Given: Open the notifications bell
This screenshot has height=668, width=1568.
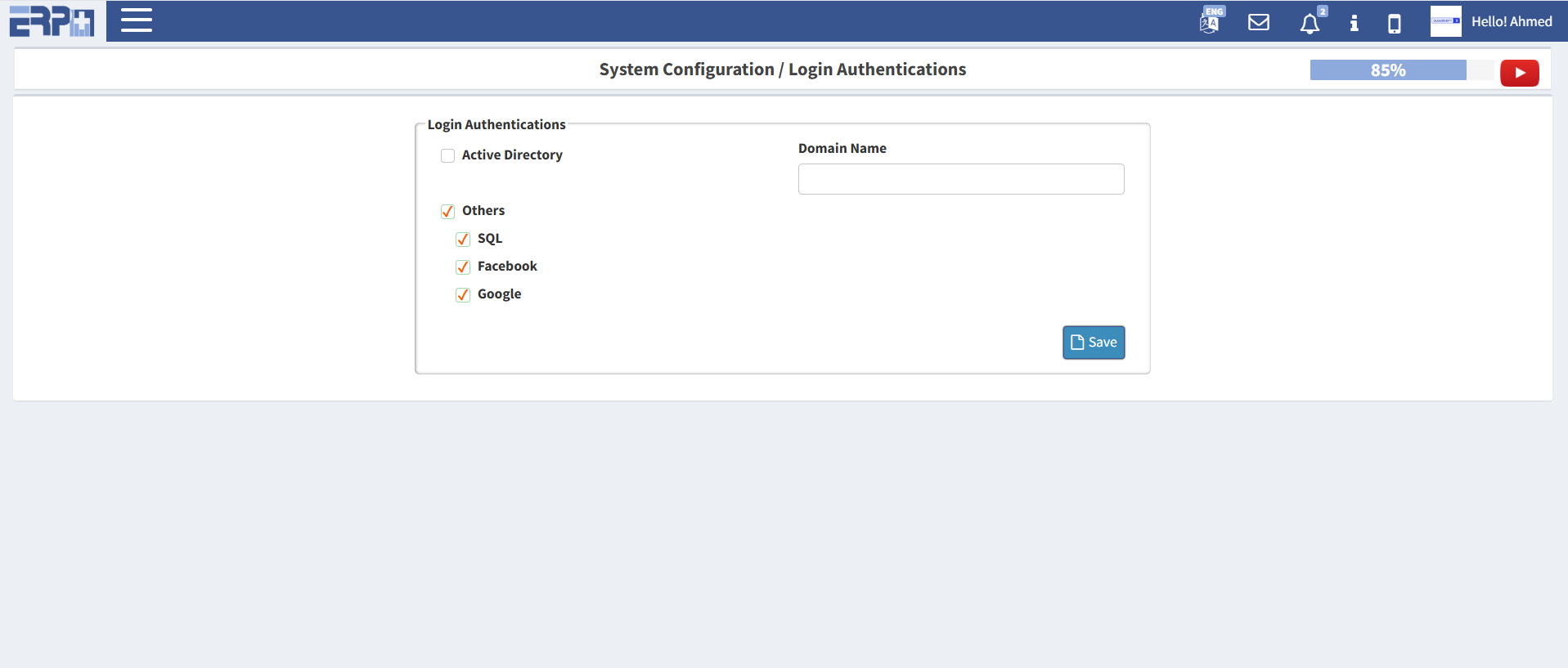Looking at the screenshot, I should coord(1310,24).
